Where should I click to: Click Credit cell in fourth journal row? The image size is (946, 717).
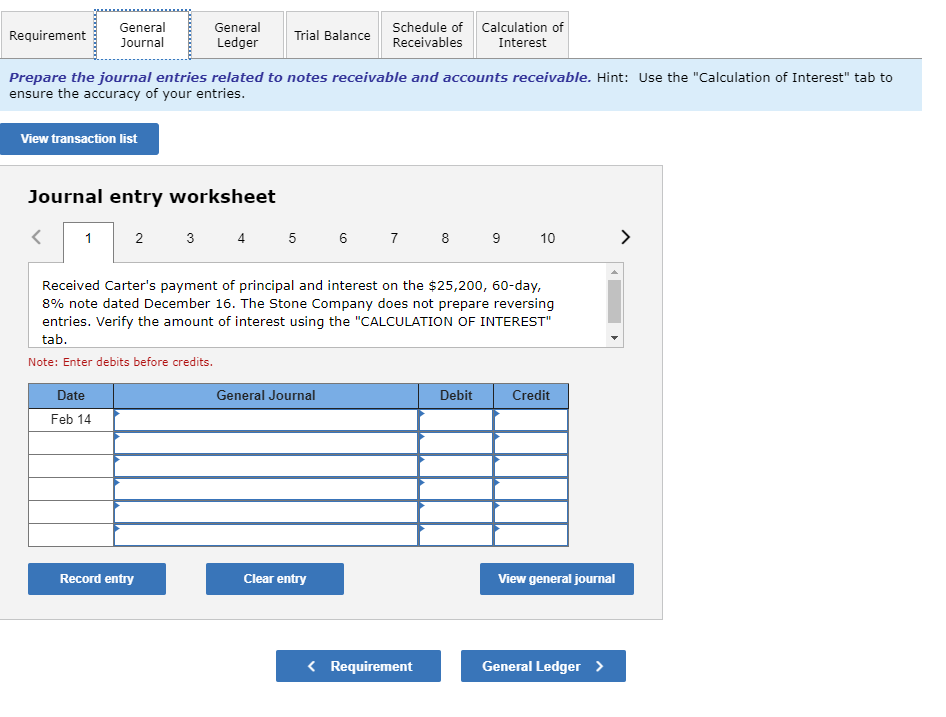pyautogui.click(x=531, y=489)
